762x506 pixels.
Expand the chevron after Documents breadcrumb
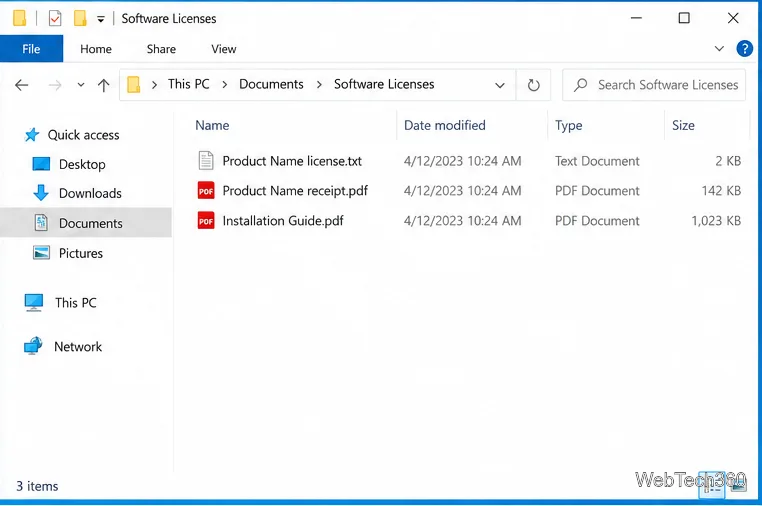coord(319,85)
